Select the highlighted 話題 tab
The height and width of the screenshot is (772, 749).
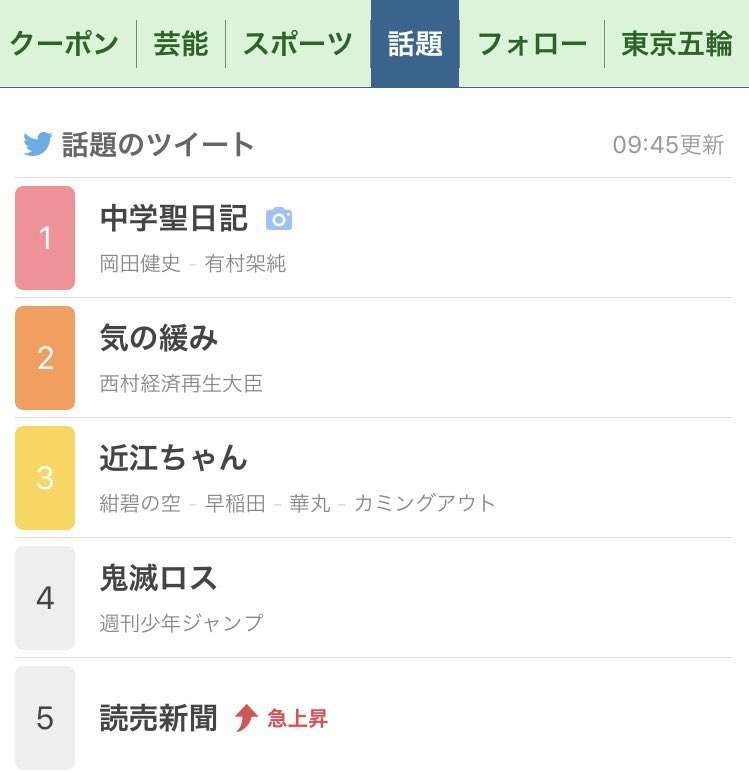[x=415, y=43]
